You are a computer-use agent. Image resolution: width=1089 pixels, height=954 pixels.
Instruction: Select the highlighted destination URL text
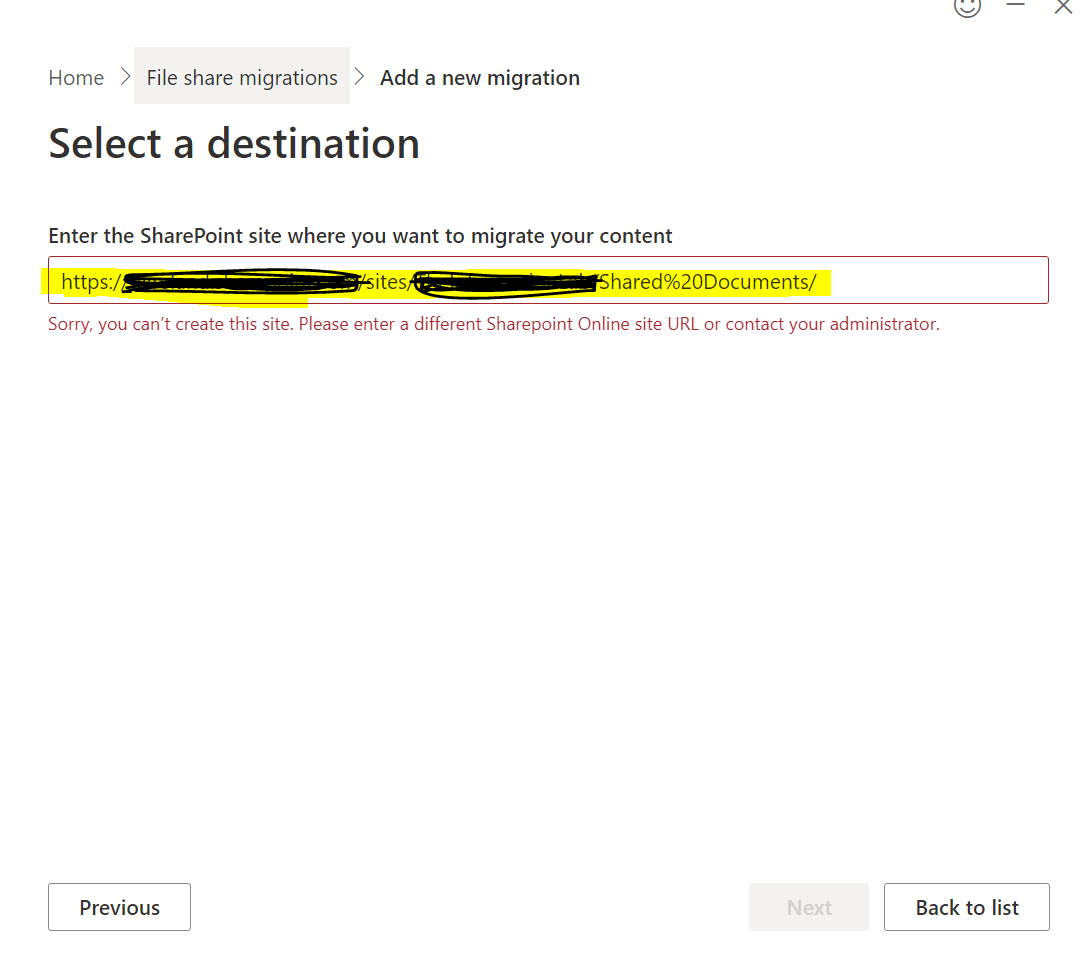pos(440,281)
